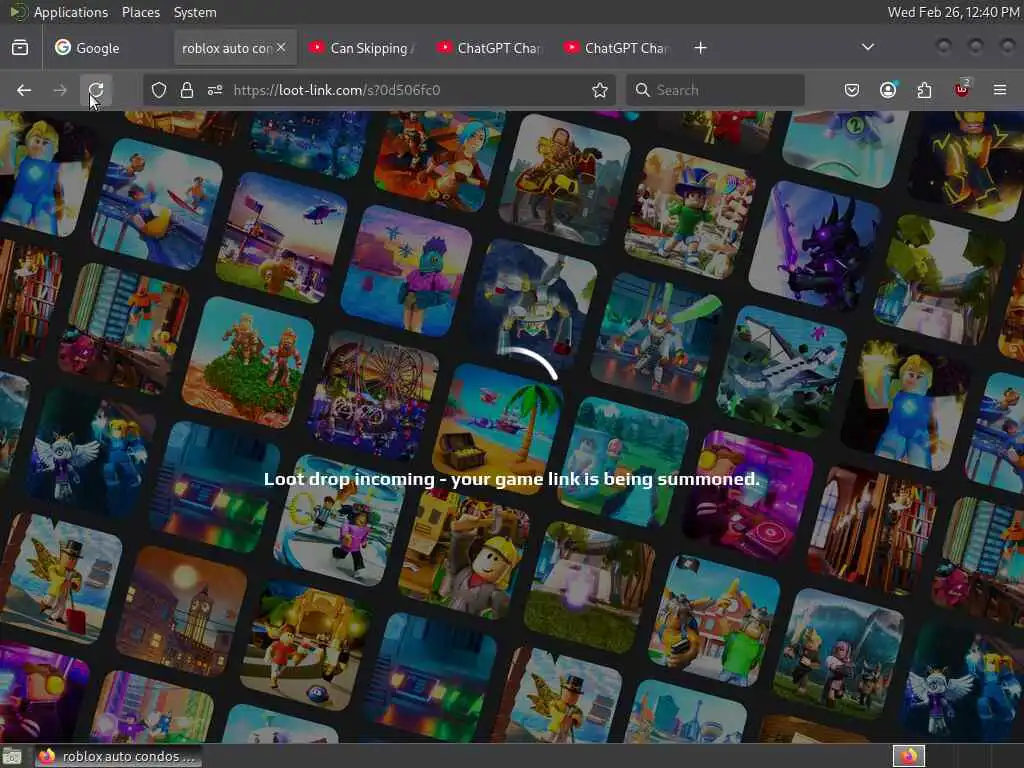Open the Places menu
The width and height of the screenshot is (1024, 768).
pos(141,12)
